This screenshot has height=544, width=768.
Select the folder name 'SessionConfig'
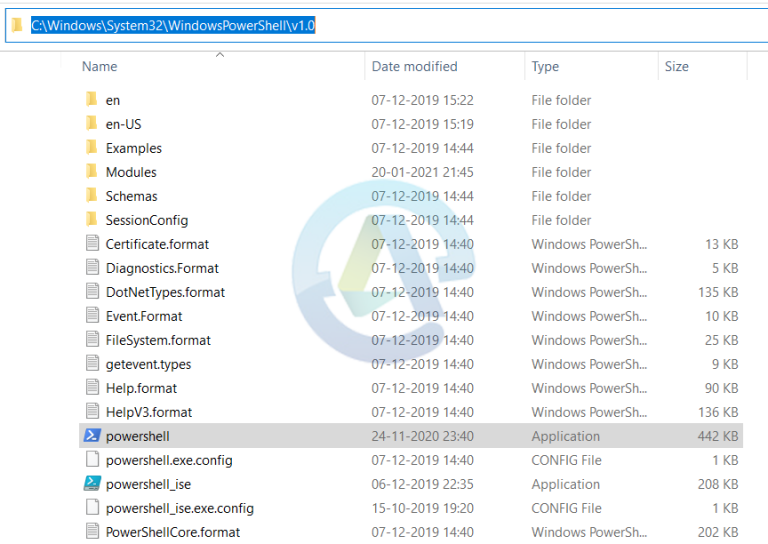click(147, 220)
